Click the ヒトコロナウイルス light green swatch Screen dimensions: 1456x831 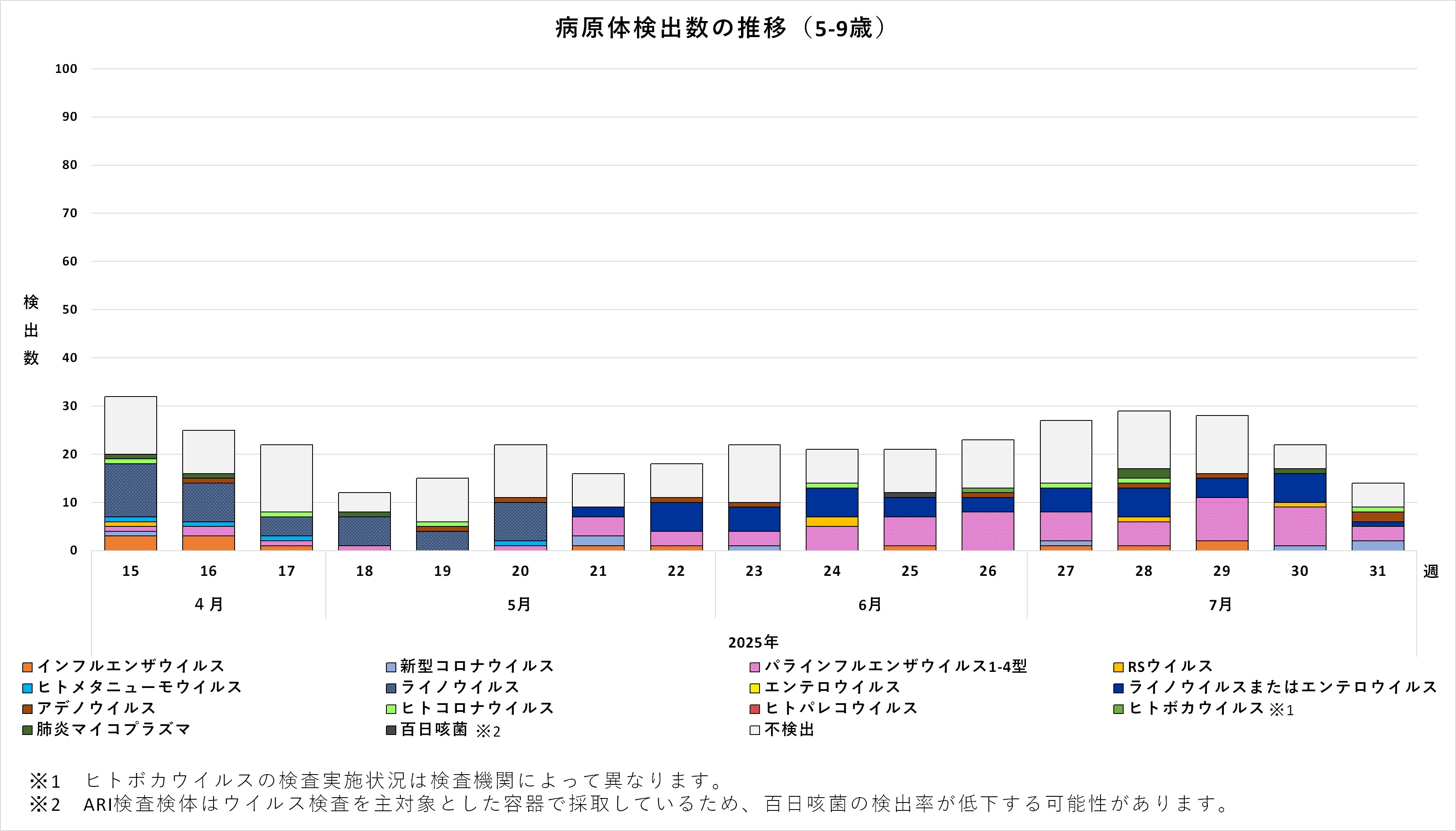click(391, 709)
